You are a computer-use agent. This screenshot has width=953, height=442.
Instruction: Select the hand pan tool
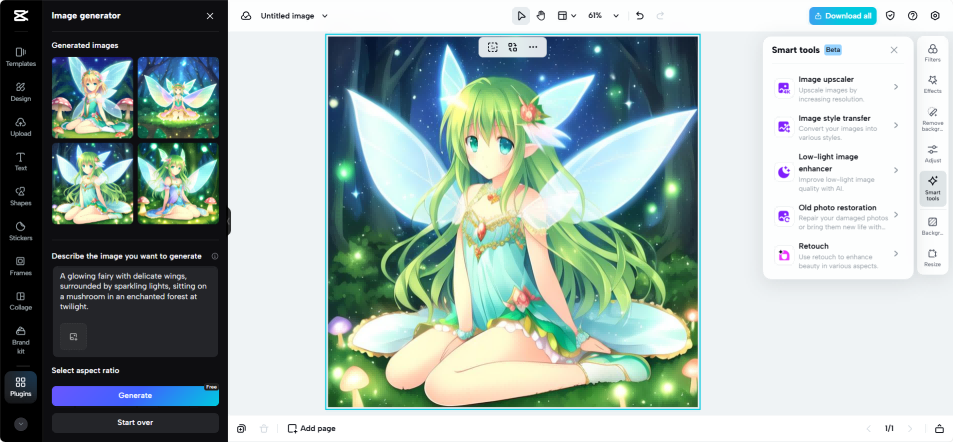point(541,16)
